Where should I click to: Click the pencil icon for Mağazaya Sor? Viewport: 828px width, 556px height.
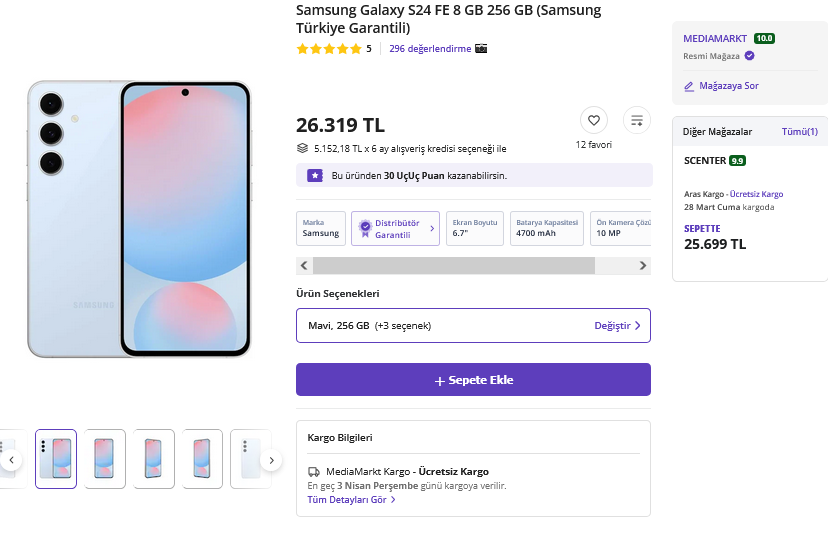pos(689,86)
